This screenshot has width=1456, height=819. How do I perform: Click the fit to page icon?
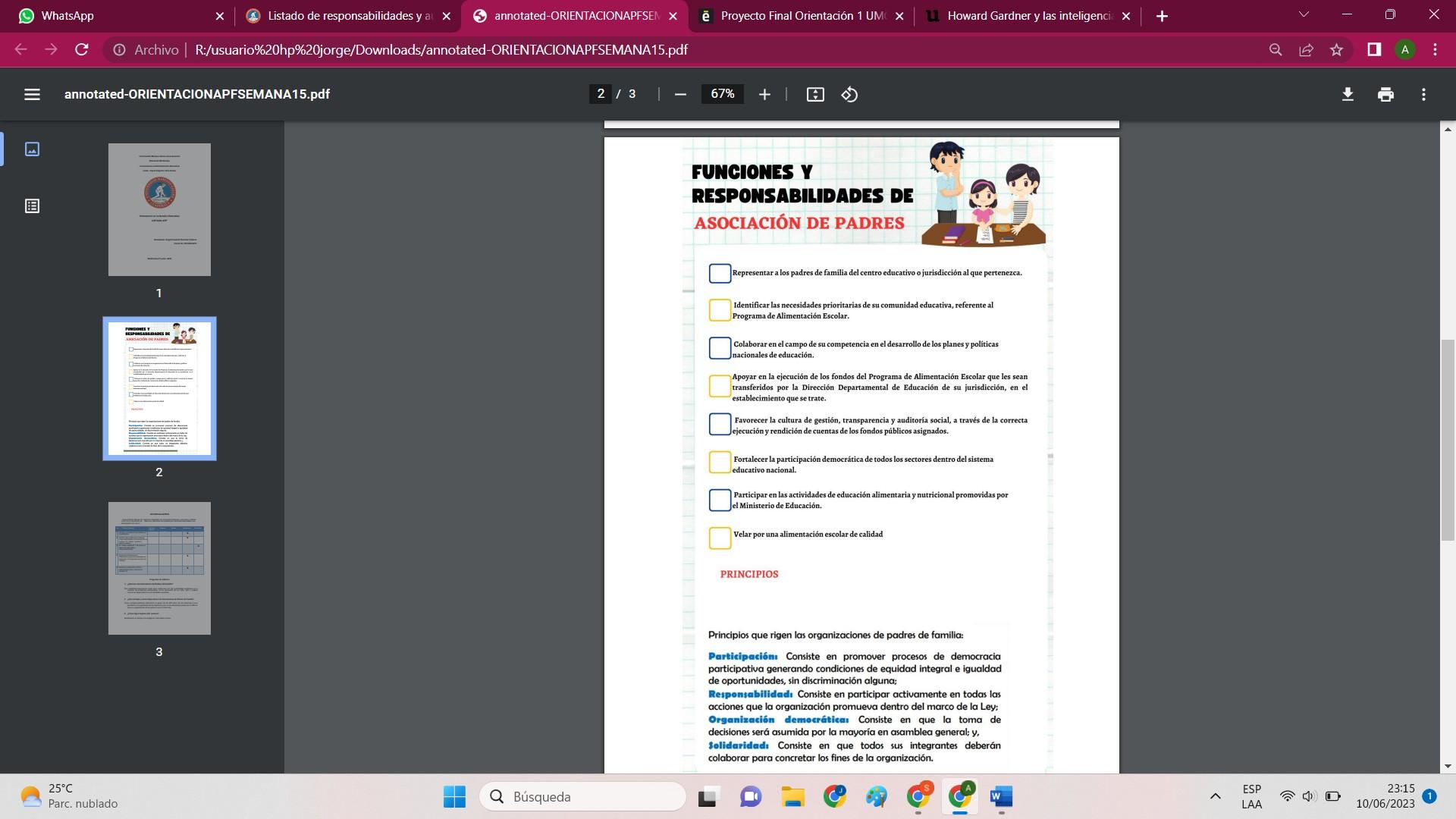(815, 94)
